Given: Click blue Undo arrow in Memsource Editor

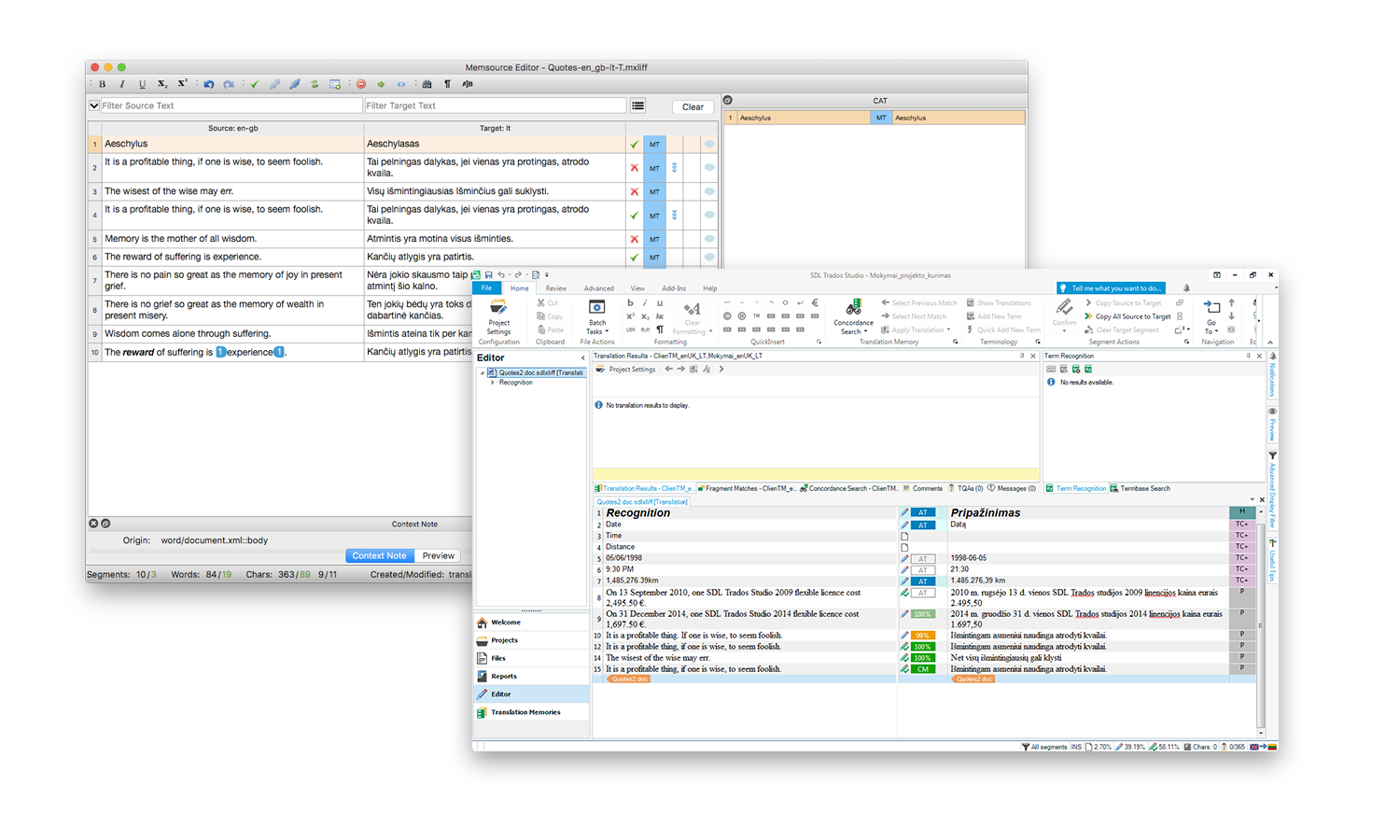Looking at the screenshot, I should coord(209,84).
